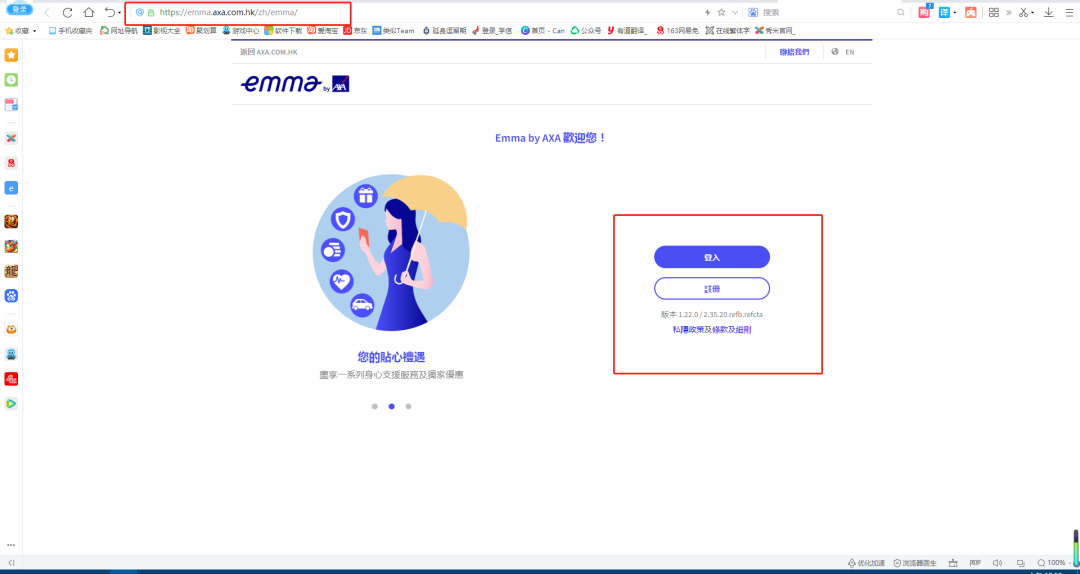Click sidebar yellow star favorites icon

pyautogui.click(x=11, y=55)
